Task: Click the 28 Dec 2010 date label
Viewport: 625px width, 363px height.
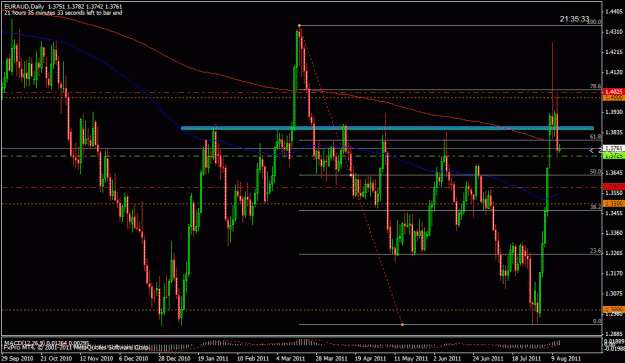Action: point(175,359)
